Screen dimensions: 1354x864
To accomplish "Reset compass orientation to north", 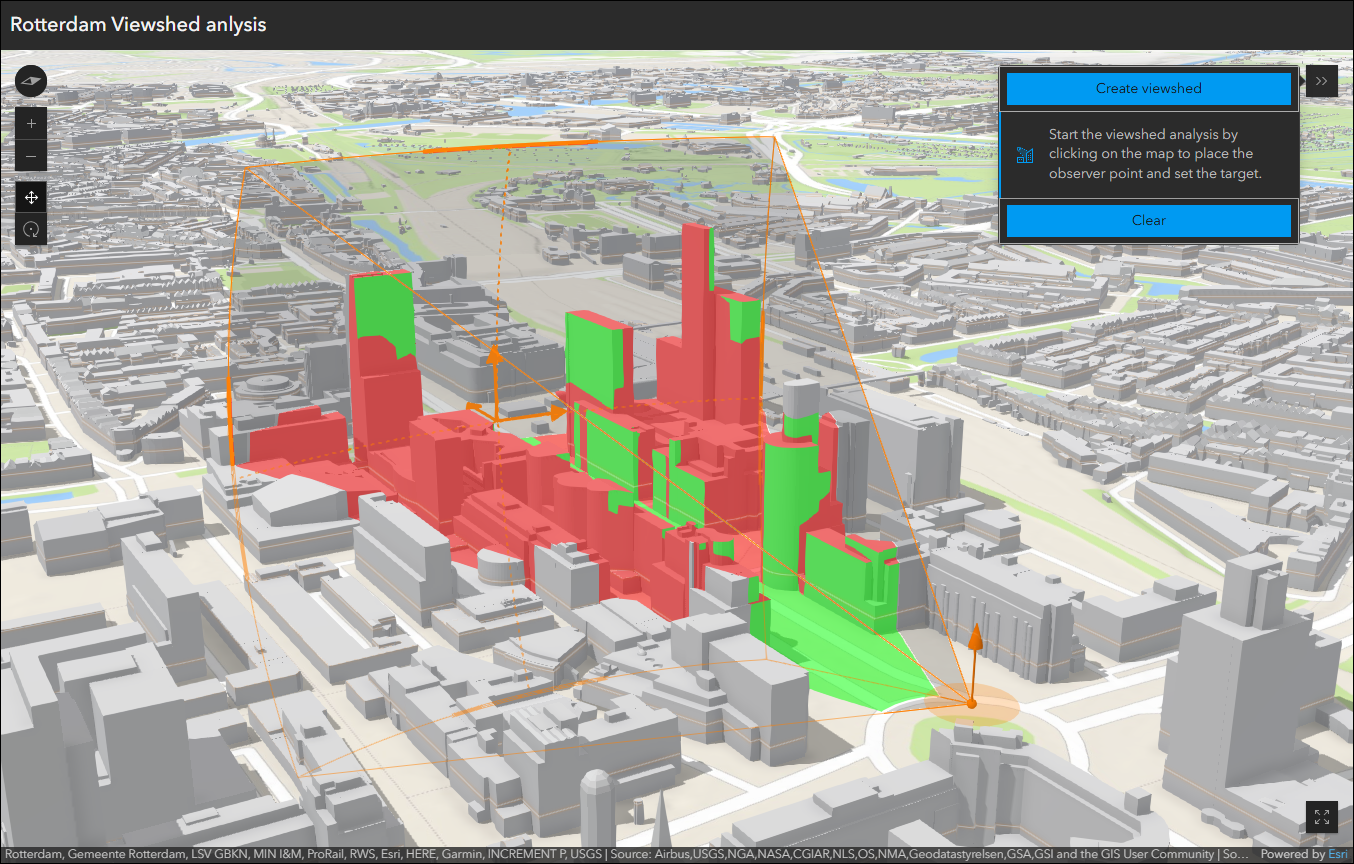I will (x=31, y=80).
